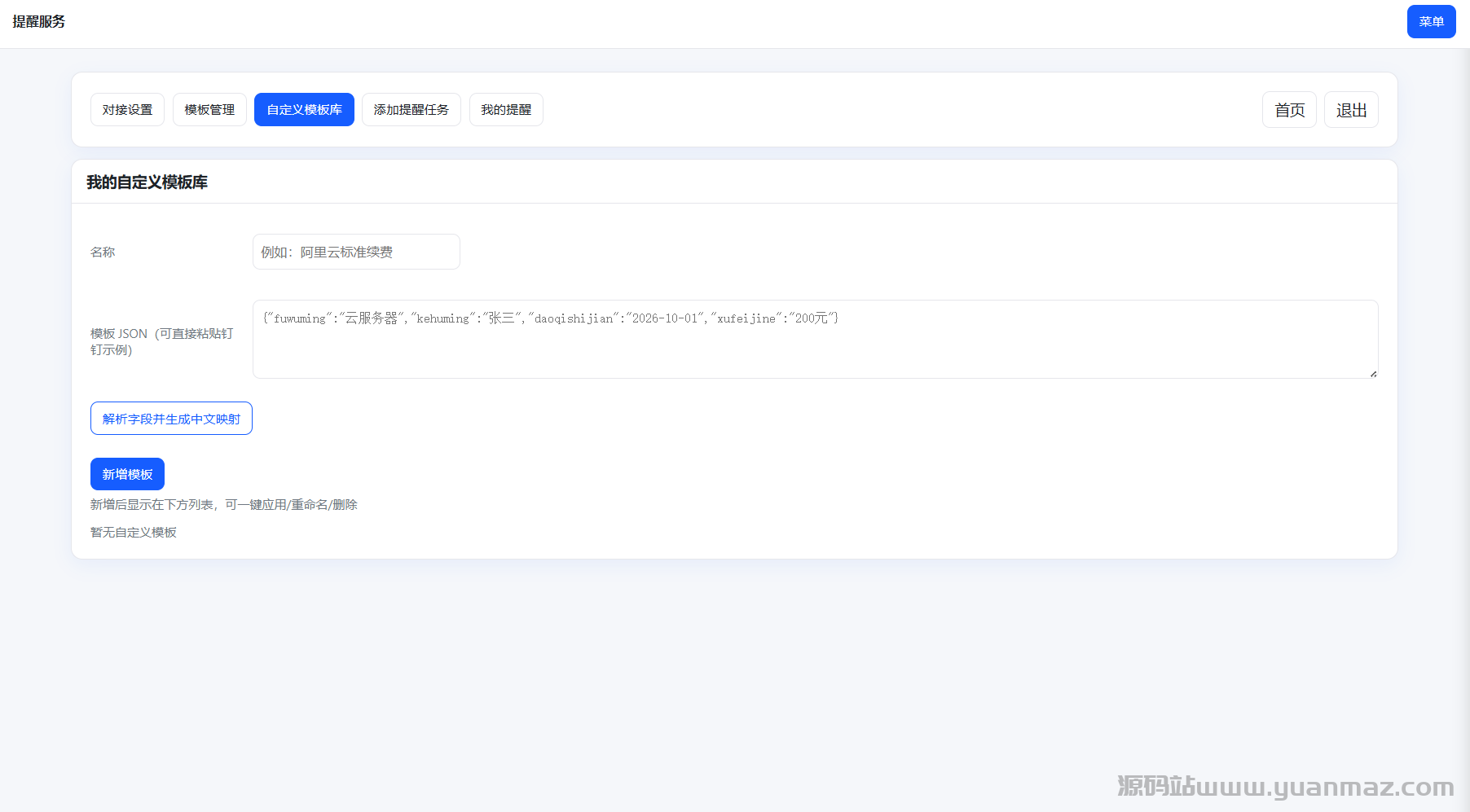1470x812 pixels.
Task: Open the 菜单 menu button
Action: pyautogui.click(x=1431, y=22)
